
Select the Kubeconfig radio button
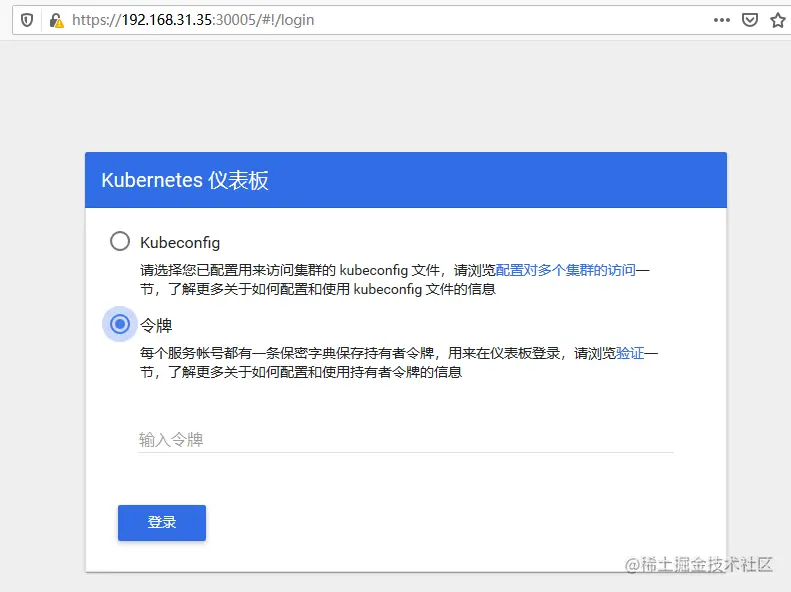click(x=120, y=241)
